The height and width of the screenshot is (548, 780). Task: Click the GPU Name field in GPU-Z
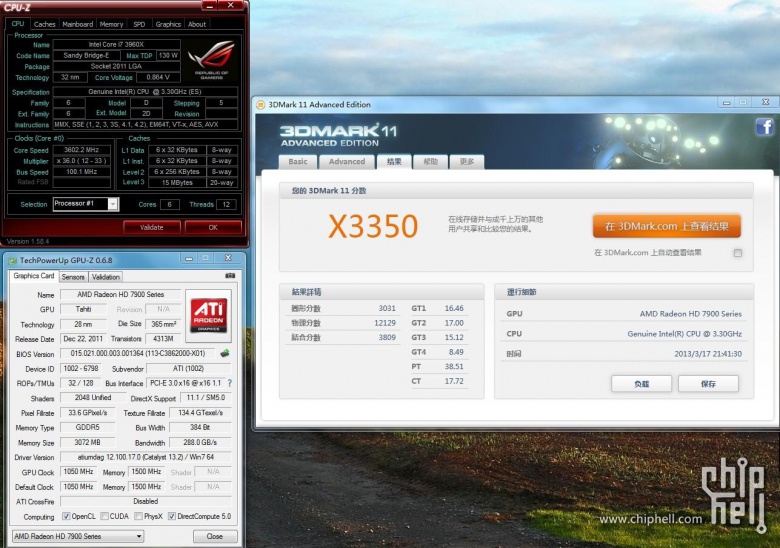click(x=120, y=294)
